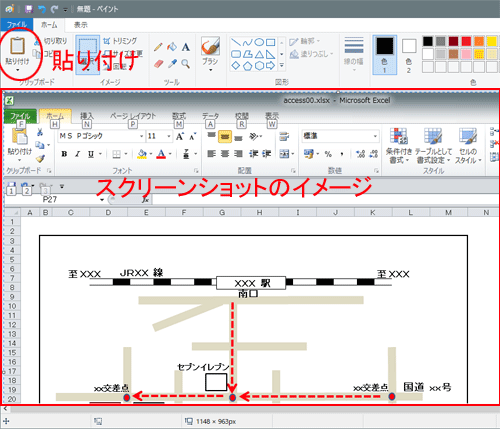This screenshot has height=429, width=500.
Task: Choose the triangle shape
Action: [259, 54]
